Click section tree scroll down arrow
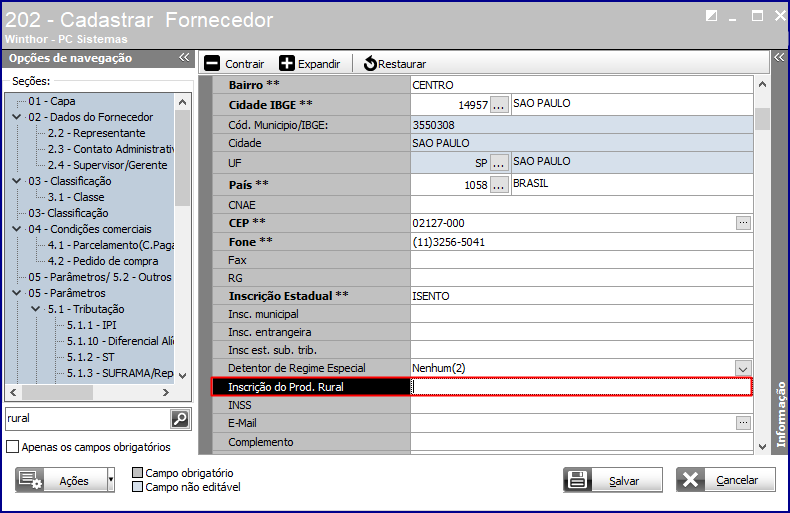790x513 pixels. [182, 375]
